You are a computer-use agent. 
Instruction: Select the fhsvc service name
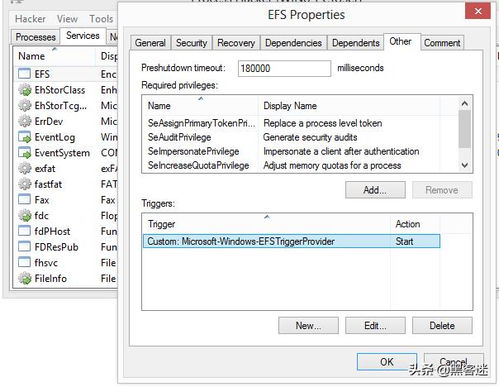46,263
